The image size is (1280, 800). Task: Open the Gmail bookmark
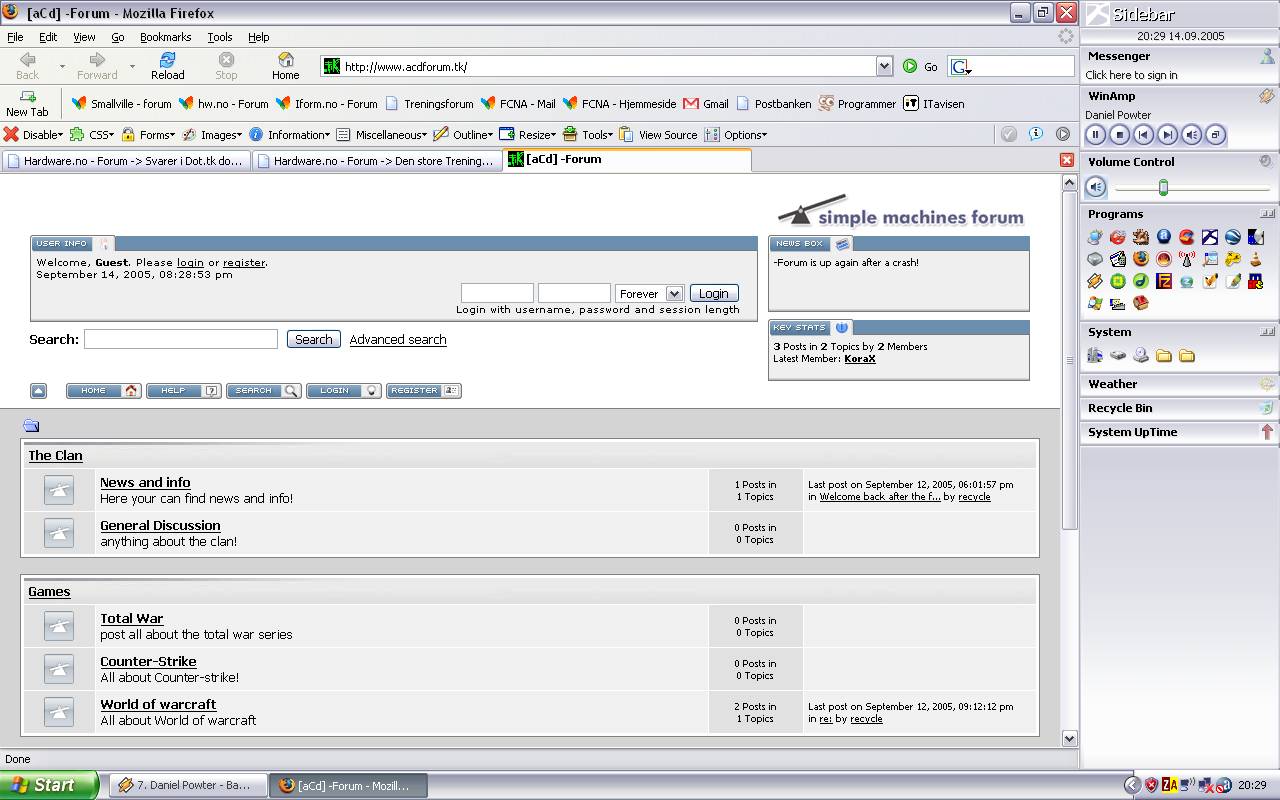pos(706,104)
